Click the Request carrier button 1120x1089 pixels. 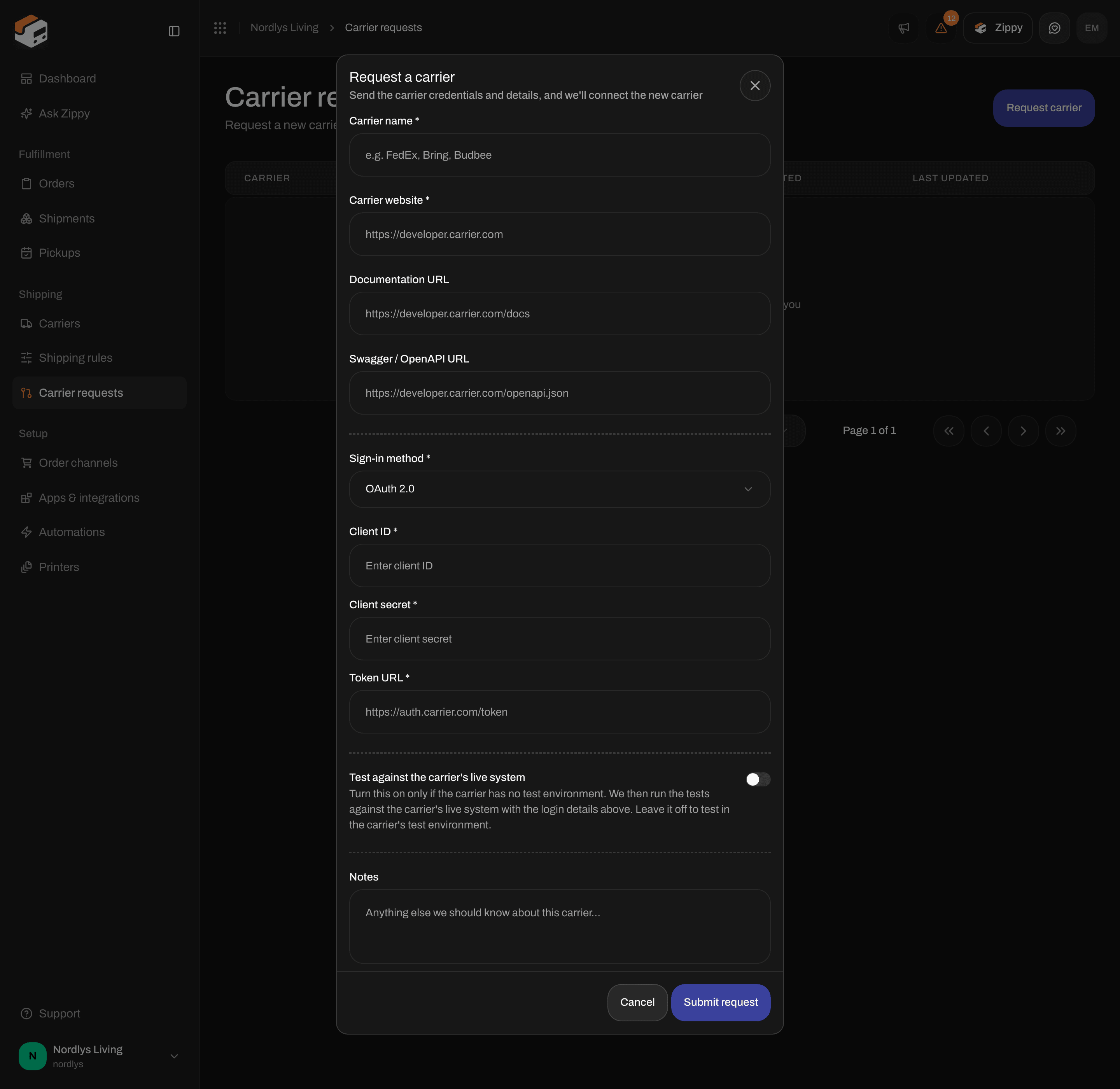click(x=1043, y=108)
